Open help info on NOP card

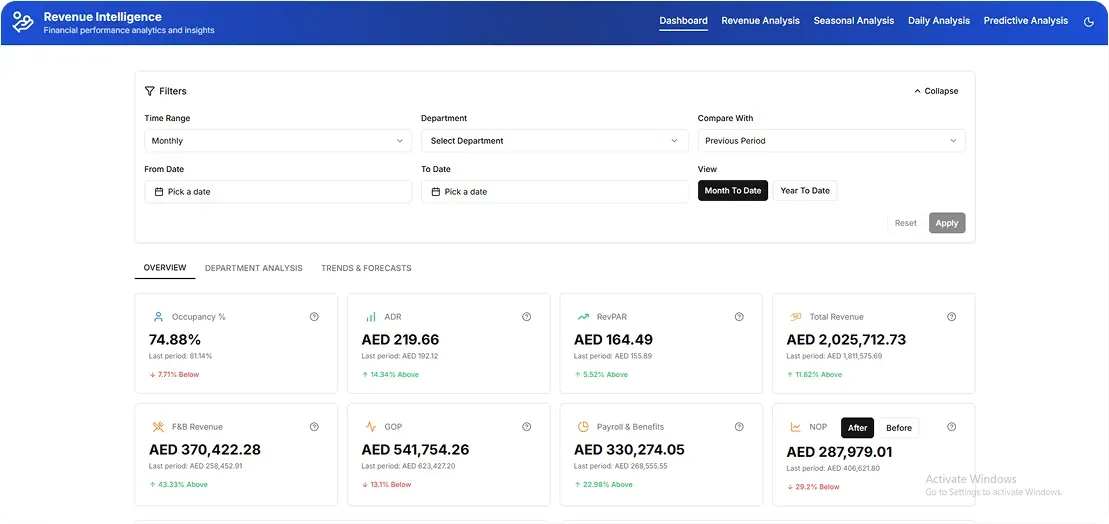951,427
